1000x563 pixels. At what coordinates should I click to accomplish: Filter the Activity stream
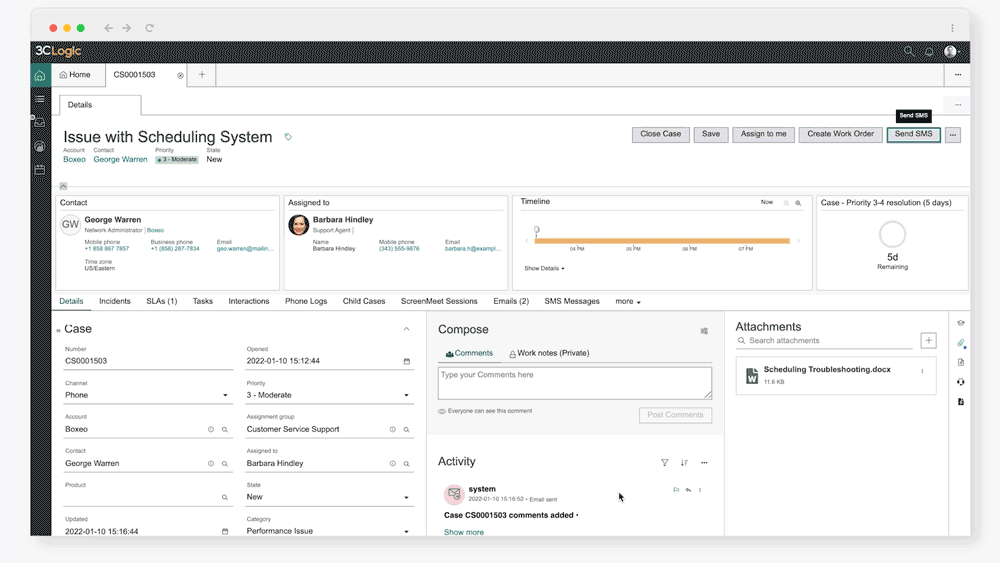[665, 463]
